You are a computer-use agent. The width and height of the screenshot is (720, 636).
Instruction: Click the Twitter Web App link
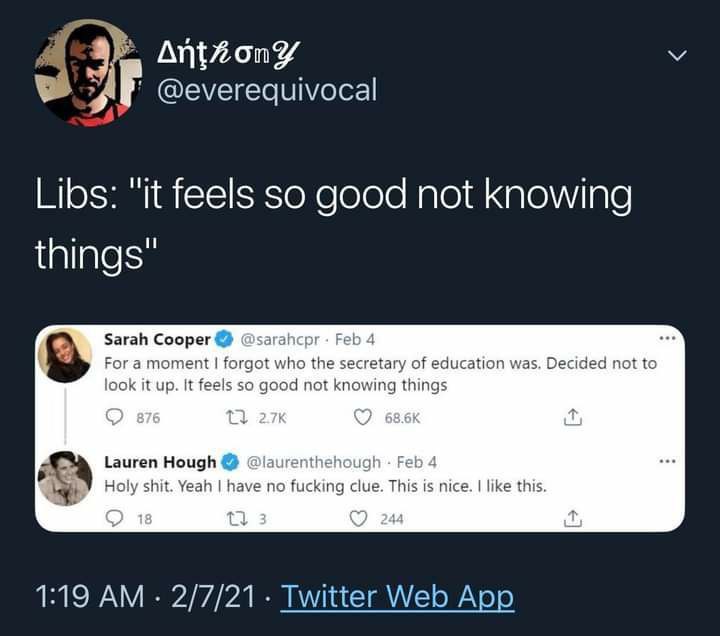(x=397, y=597)
